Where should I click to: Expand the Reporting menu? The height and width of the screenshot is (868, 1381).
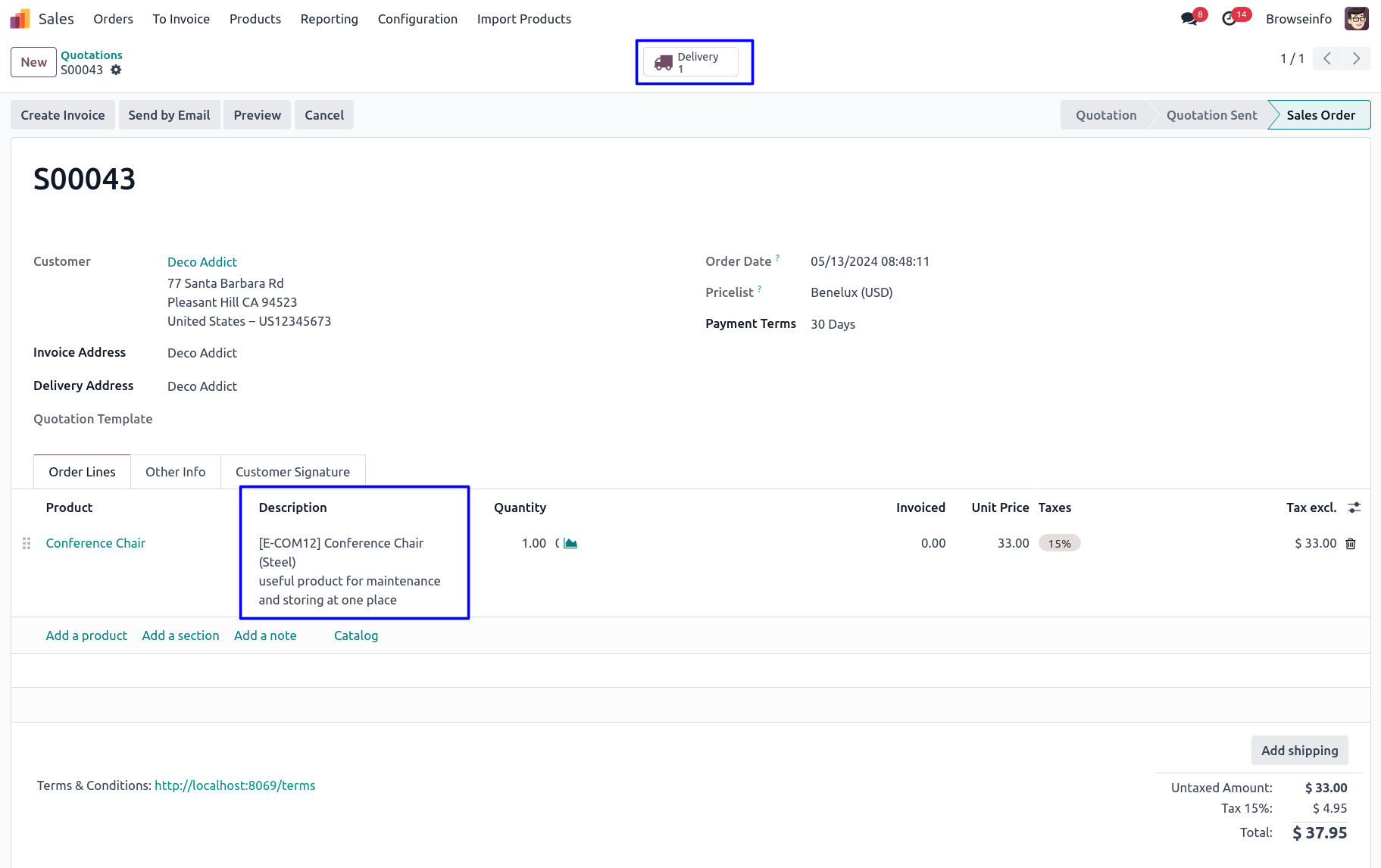click(x=329, y=19)
